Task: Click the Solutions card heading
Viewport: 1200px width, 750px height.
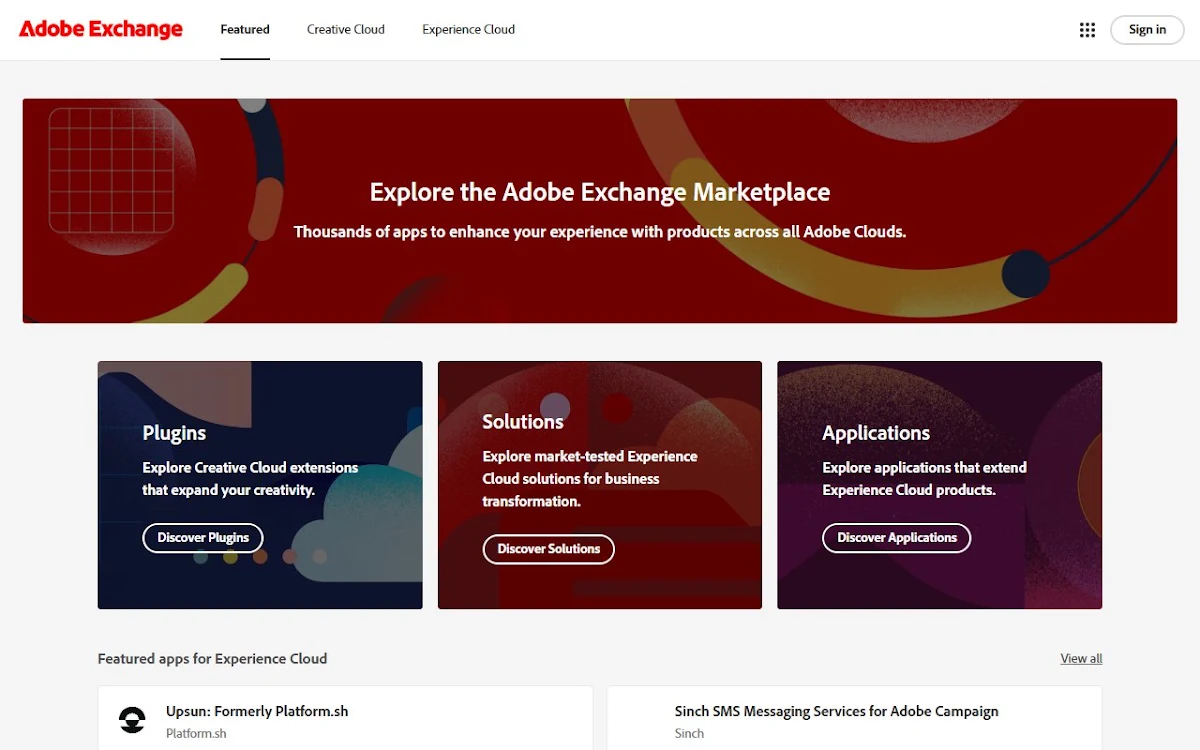Action: tap(523, 422)
